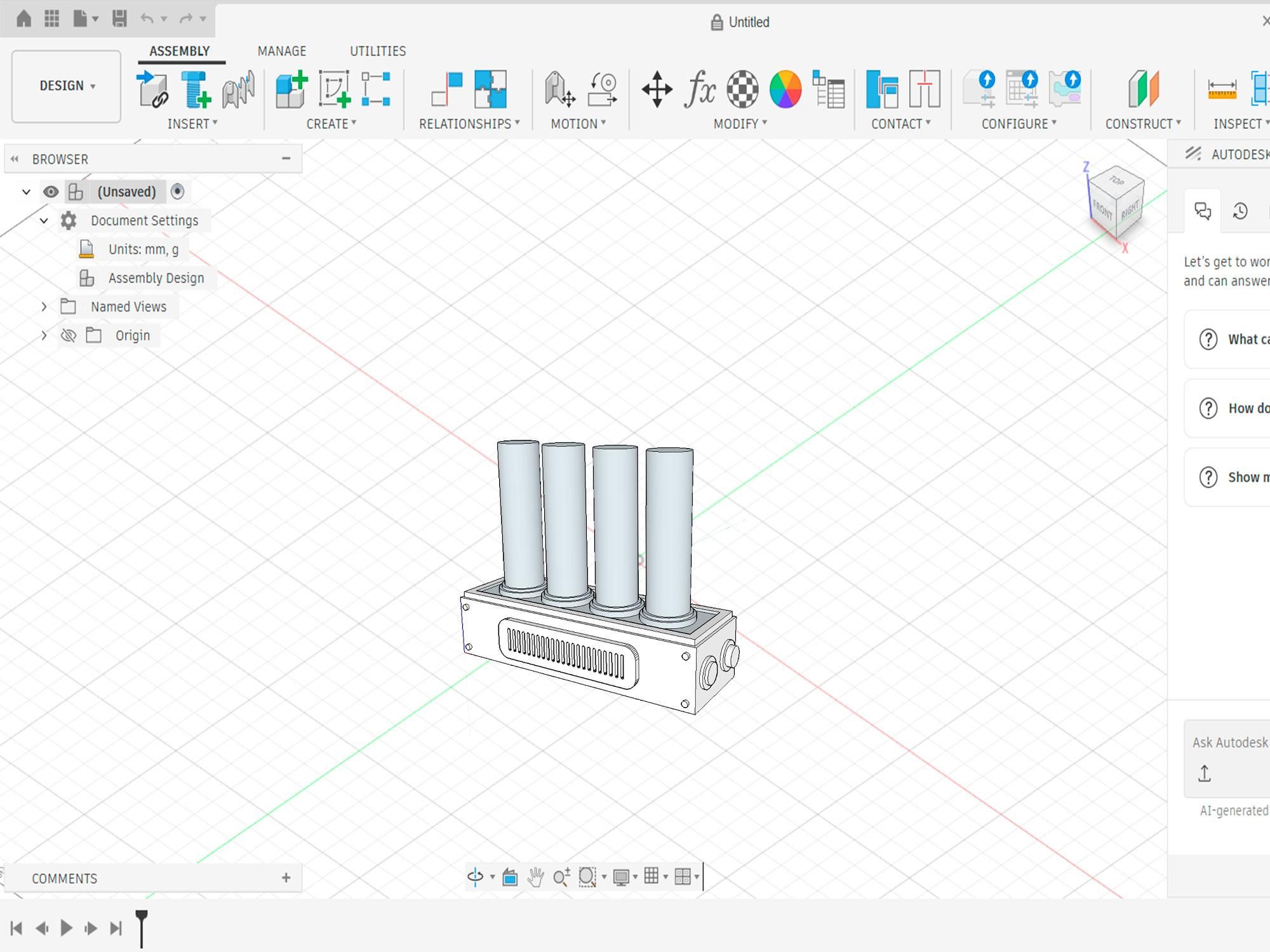This screenshot has width=1270, height=952.
Task: Select the Measure ruler tool
Action: [1222, 89]
